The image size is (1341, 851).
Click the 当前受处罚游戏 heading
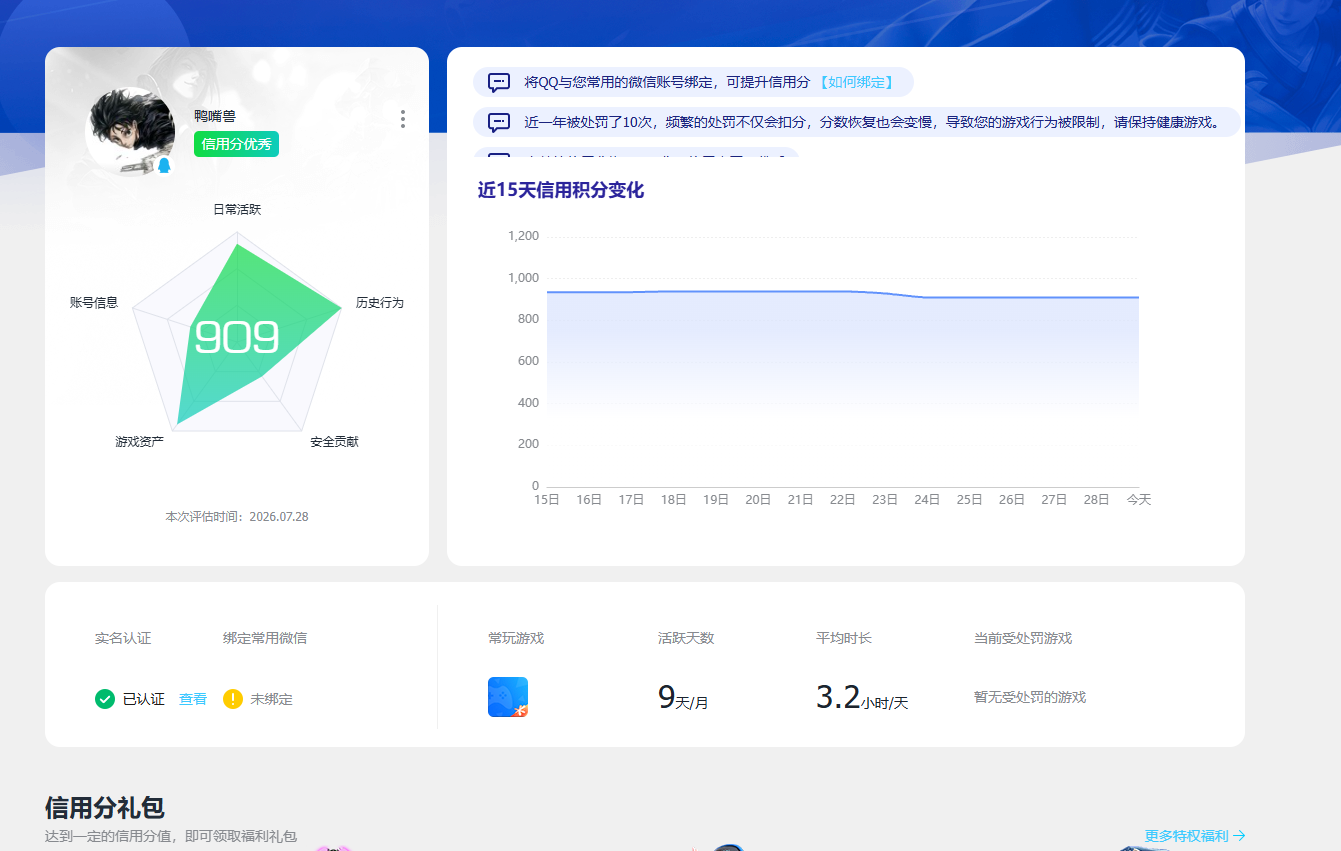pos(1023,638)
